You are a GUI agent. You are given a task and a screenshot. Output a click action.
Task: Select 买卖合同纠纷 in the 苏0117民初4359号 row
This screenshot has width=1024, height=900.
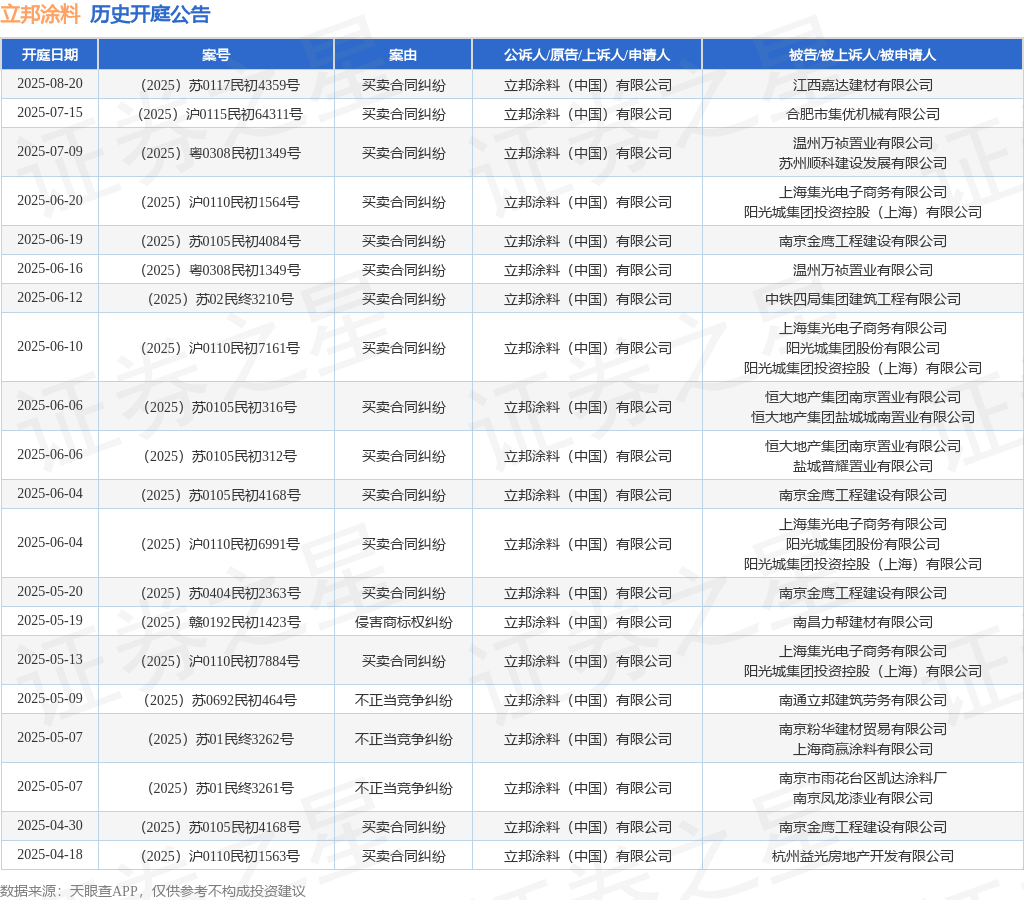point(404,85)
